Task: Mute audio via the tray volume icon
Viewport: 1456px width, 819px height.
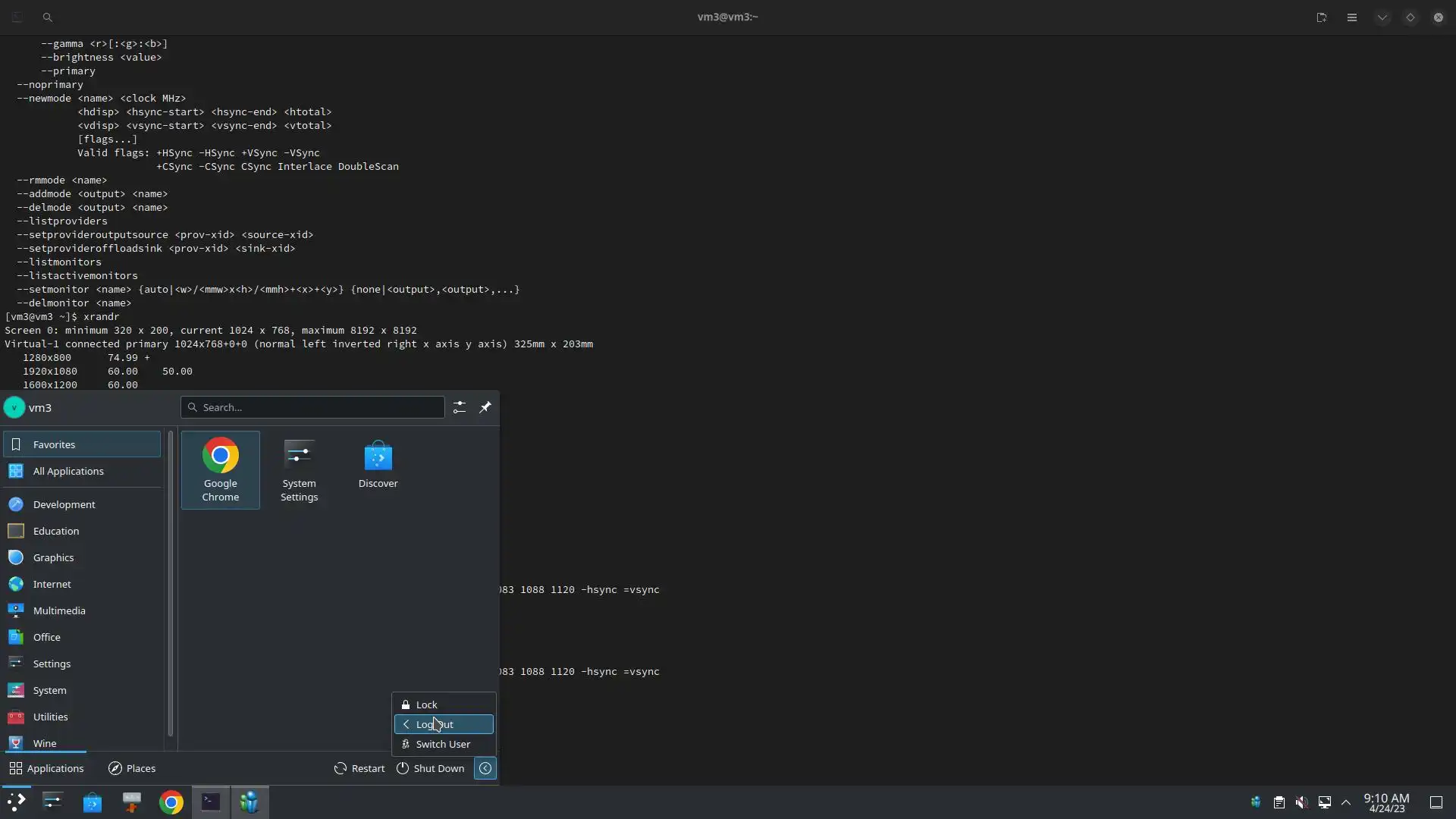Action: pos(1301,802)
